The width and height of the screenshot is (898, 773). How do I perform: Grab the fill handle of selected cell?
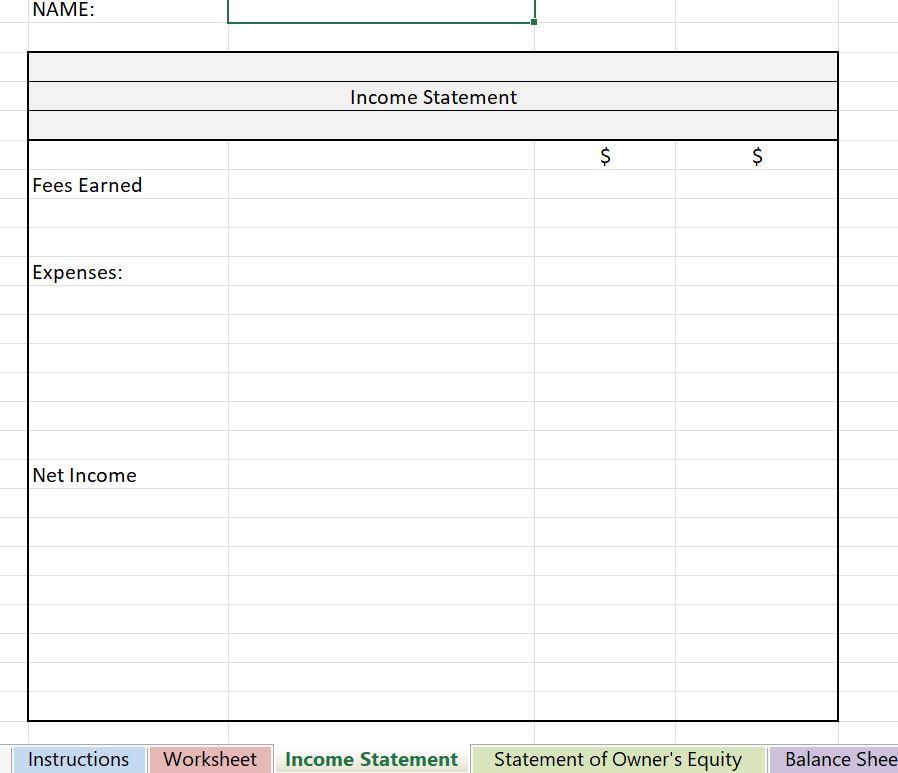coord(534,22)
